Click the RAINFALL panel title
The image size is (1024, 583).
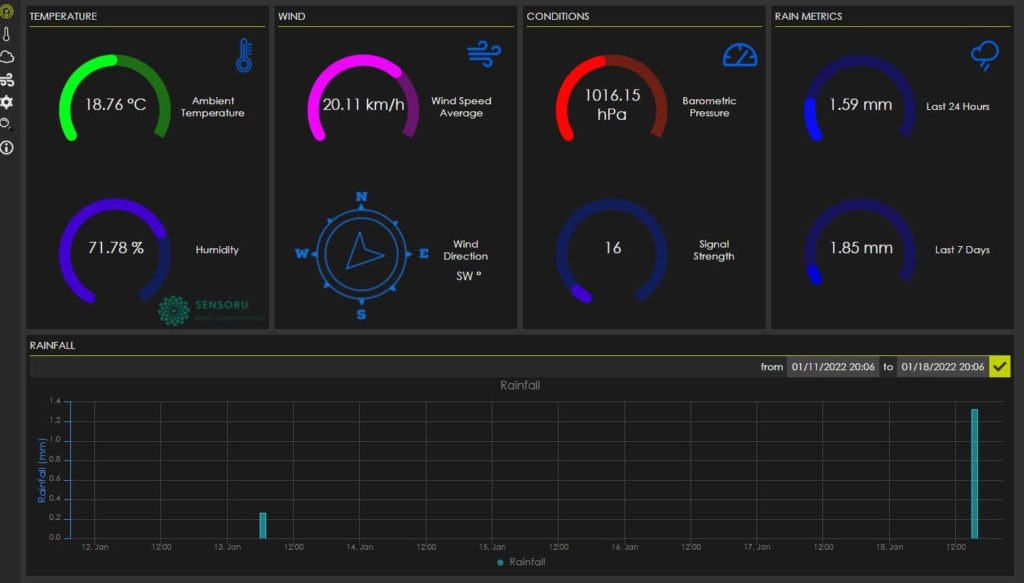click(52, 345)
